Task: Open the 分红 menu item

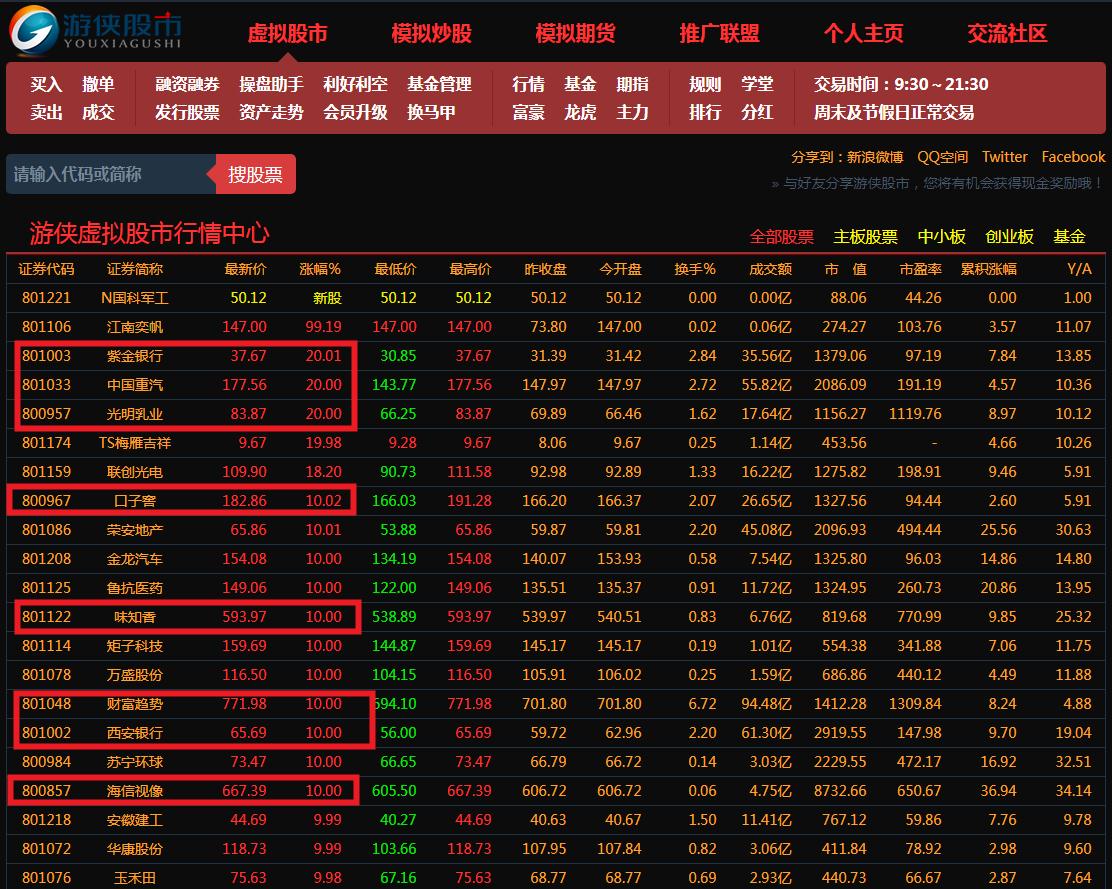Action: (x=756, y=112)
